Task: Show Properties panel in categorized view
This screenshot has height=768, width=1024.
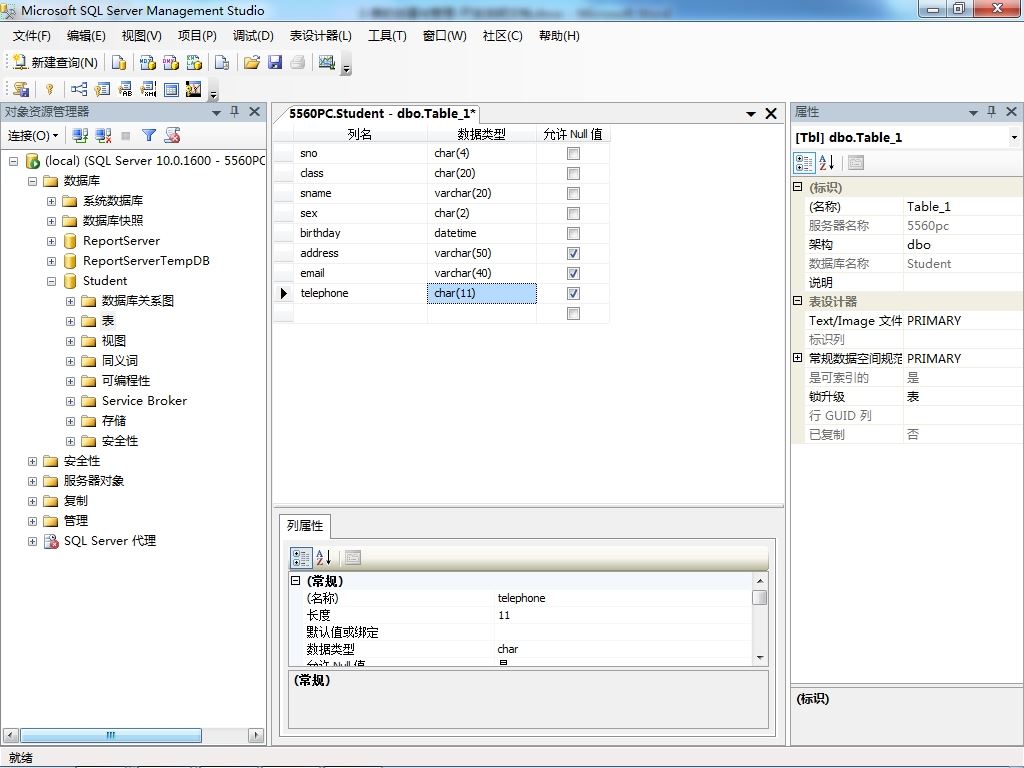Action: point(804,163)
